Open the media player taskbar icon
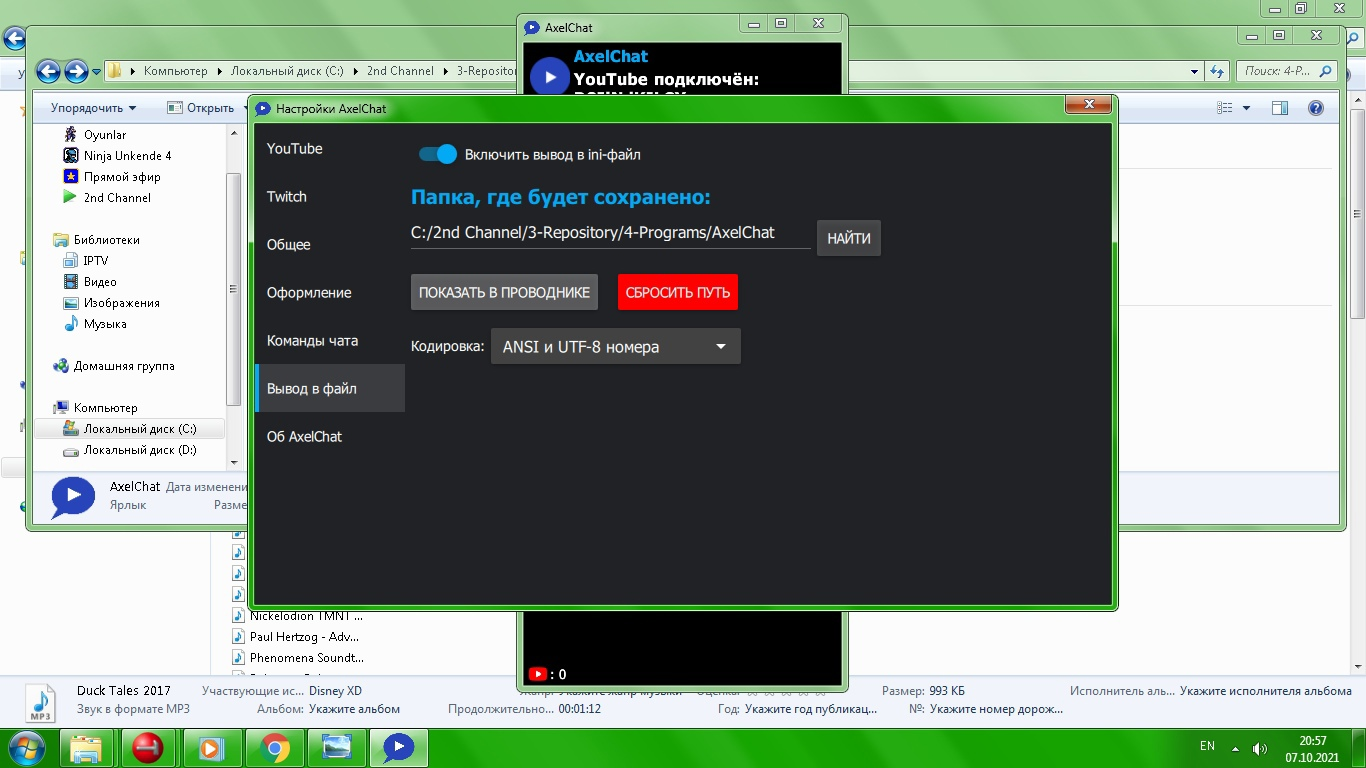This screenshot has width=1366, height=768. tap(211, 748)
